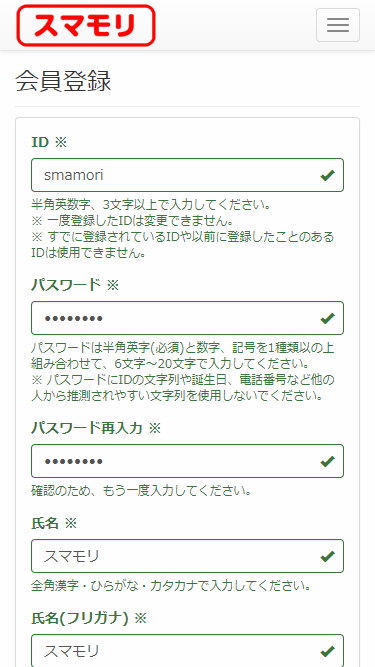Click the 氏名 ※ label
This screenshot has height=667, width=375.
54,523
